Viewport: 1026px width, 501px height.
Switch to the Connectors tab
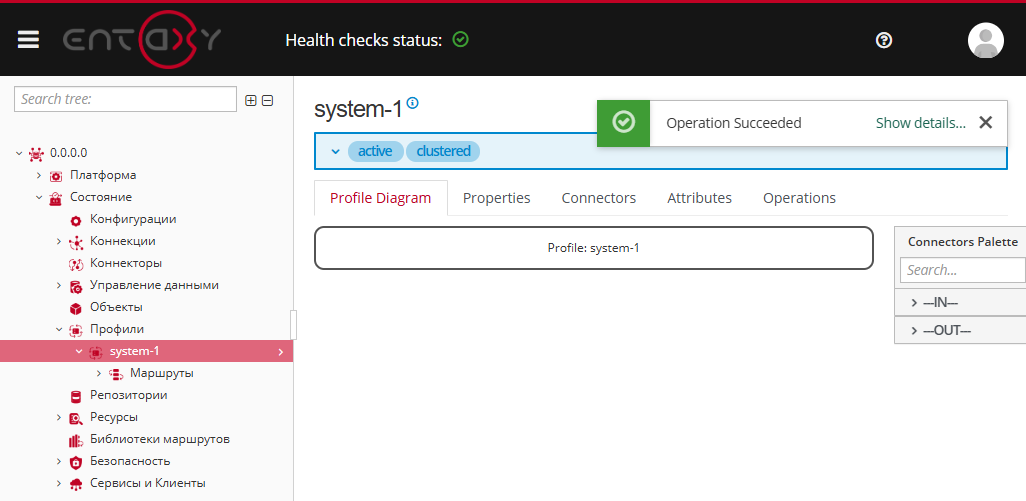click(x=598, y=198)
